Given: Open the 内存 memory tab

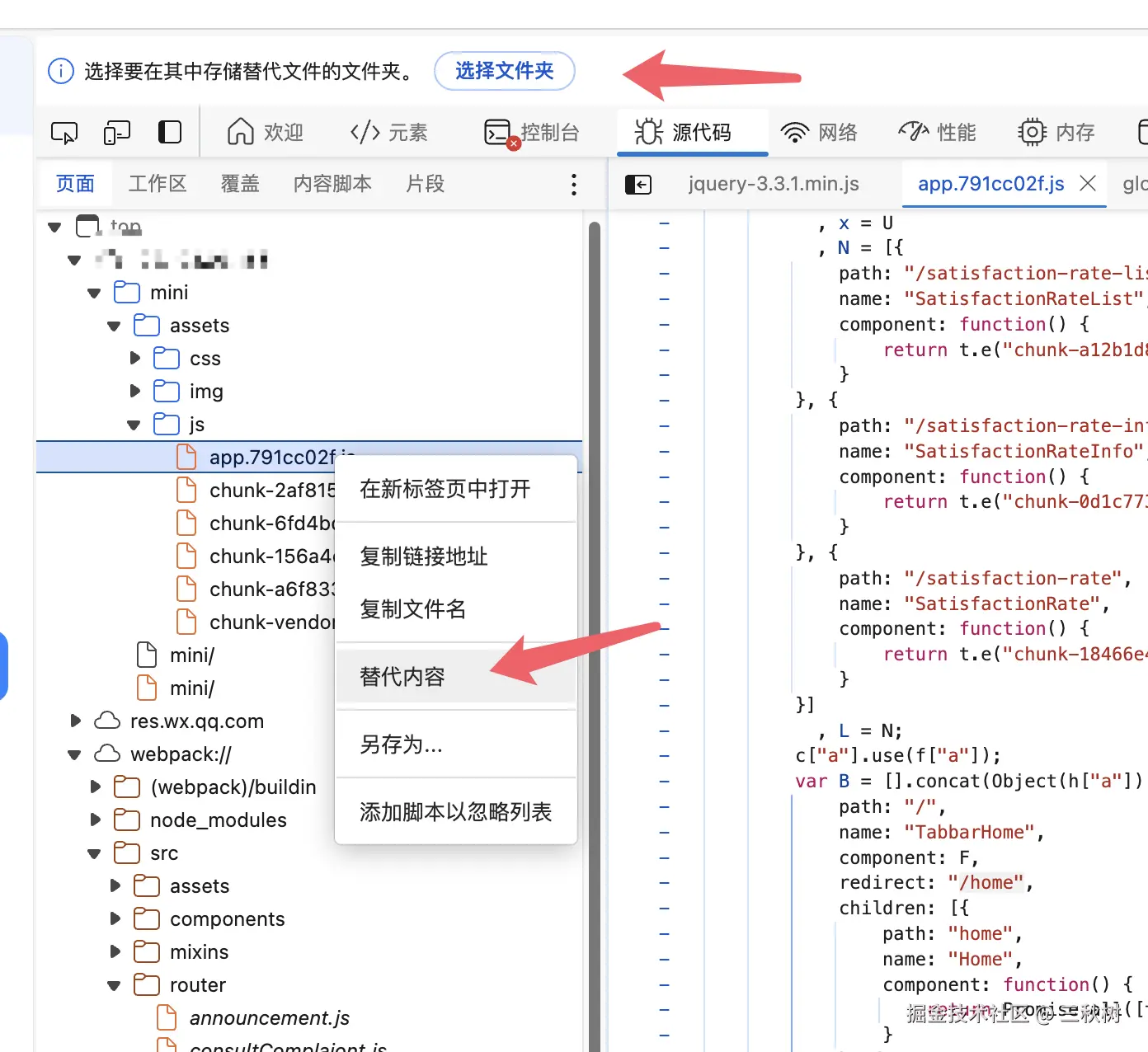Looking at the screenshot, I should [x=1056, y=132].
